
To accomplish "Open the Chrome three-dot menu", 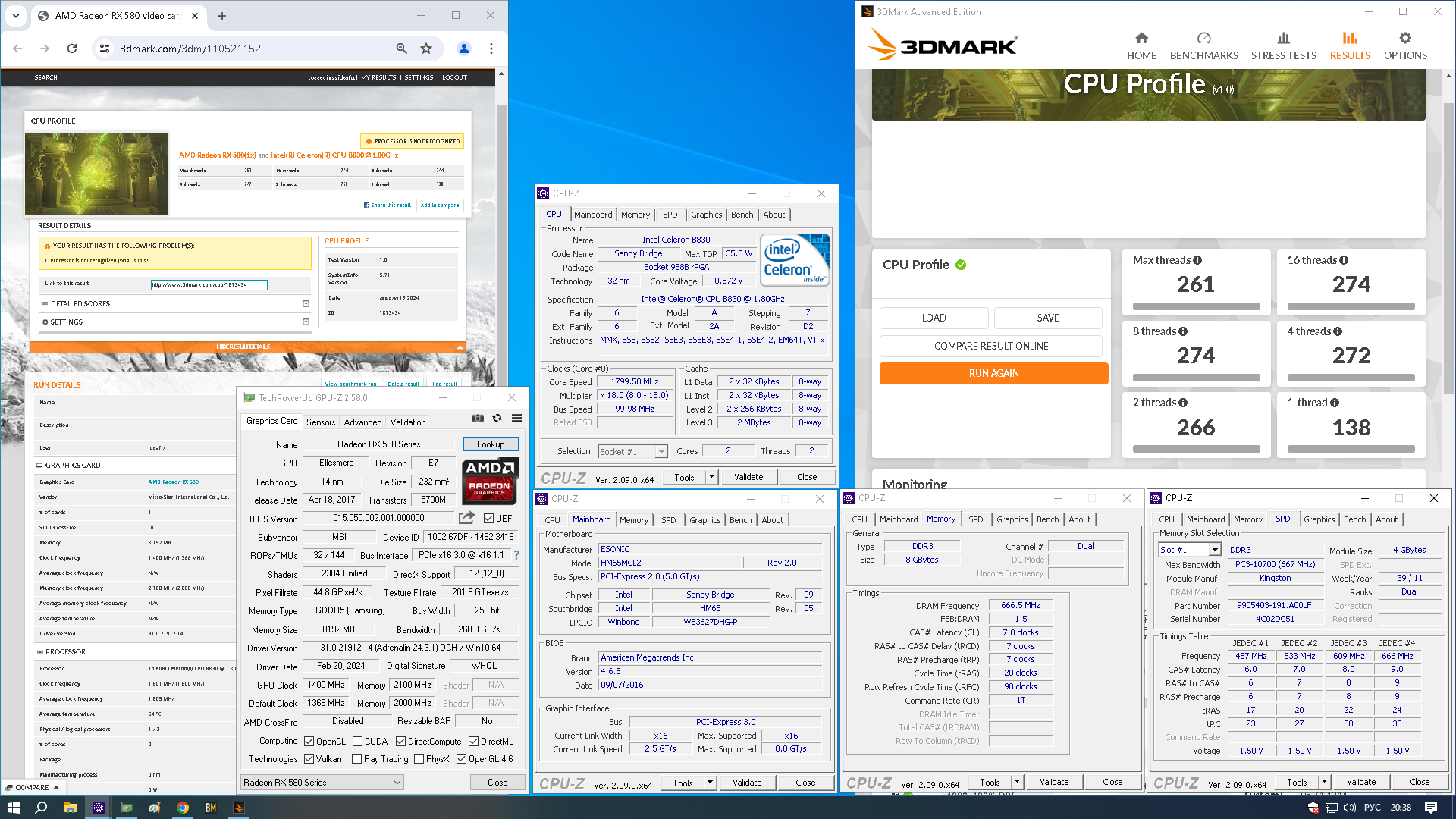I will tap(491, 49).
